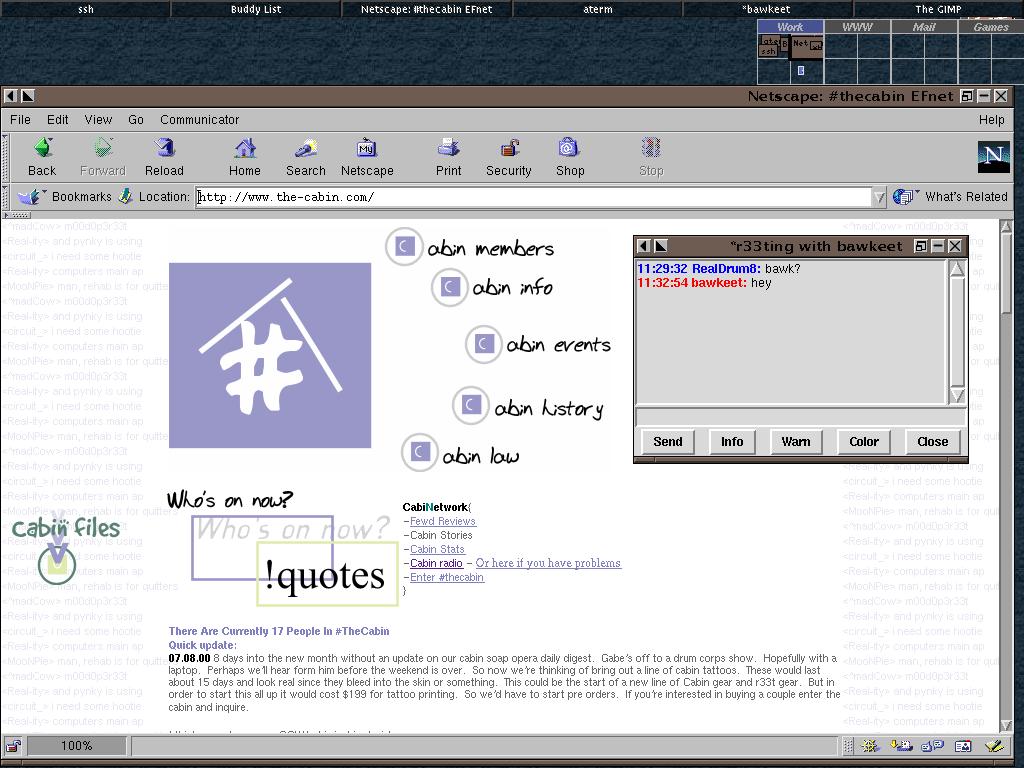Click the cabin law round icon
1024x768 pixels.
(419, 452)
